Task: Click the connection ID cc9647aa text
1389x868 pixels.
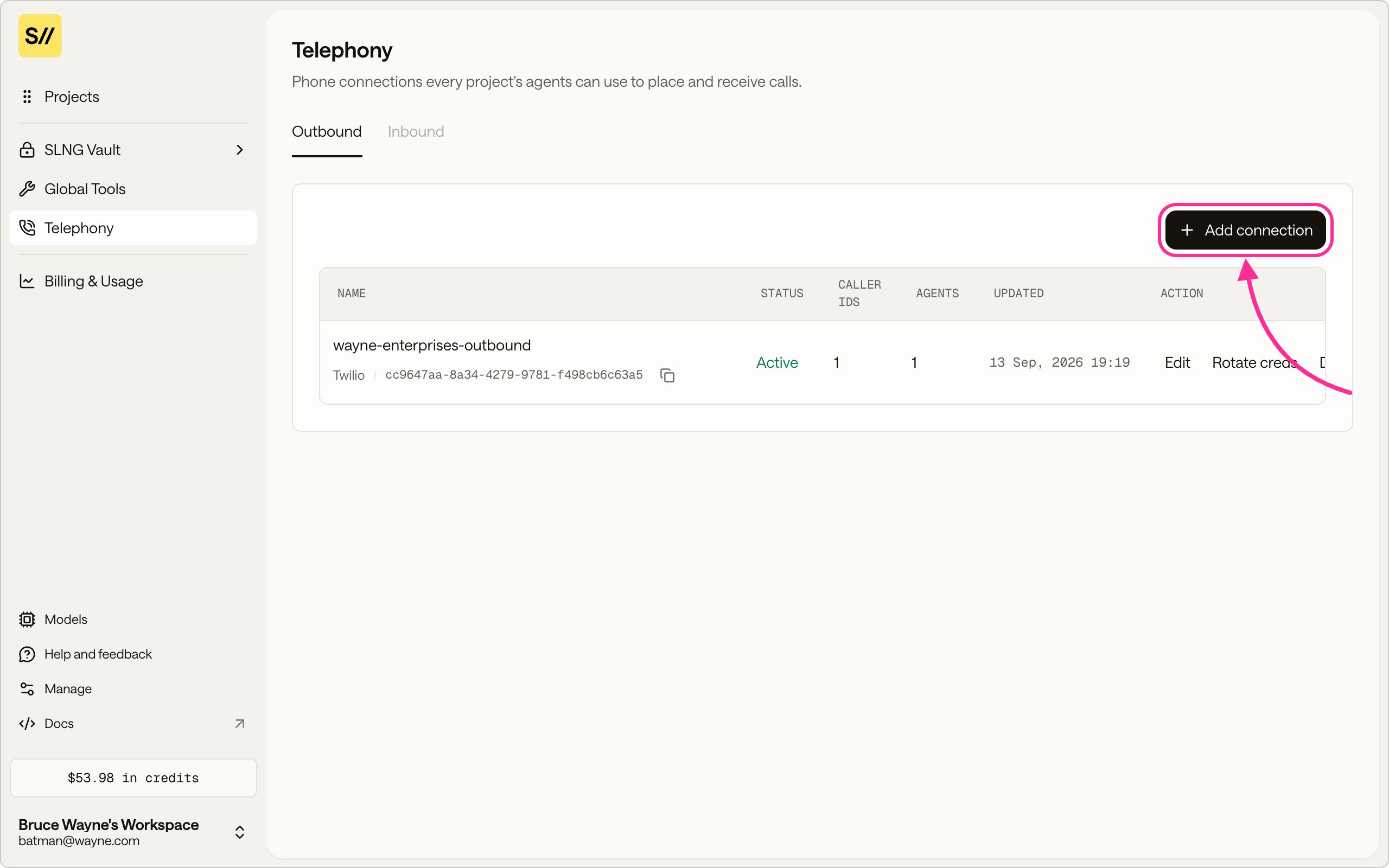Action: pyautogui.click(x=514, y=375)
